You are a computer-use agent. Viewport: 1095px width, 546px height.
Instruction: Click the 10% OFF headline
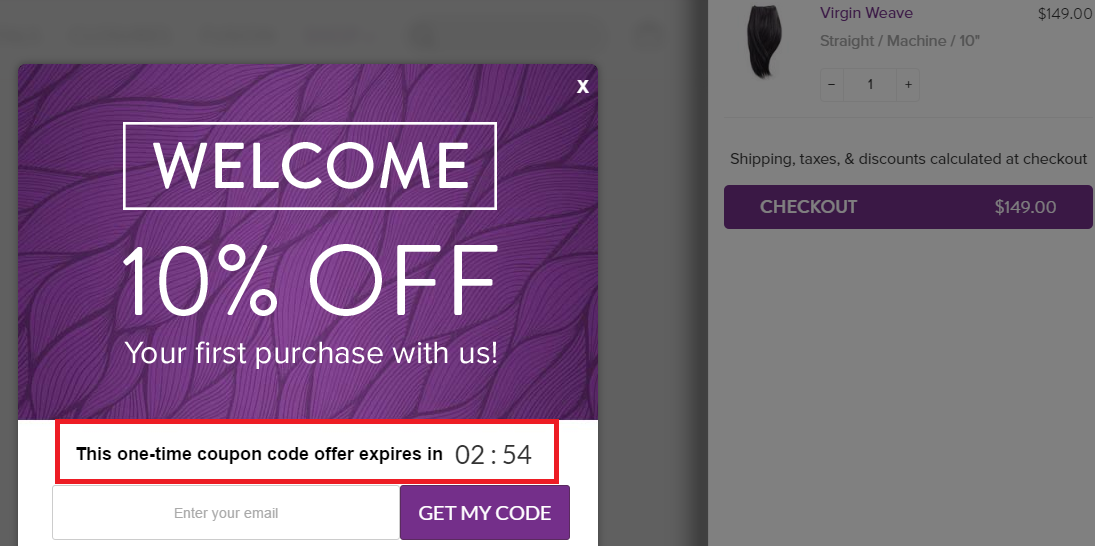310,279
